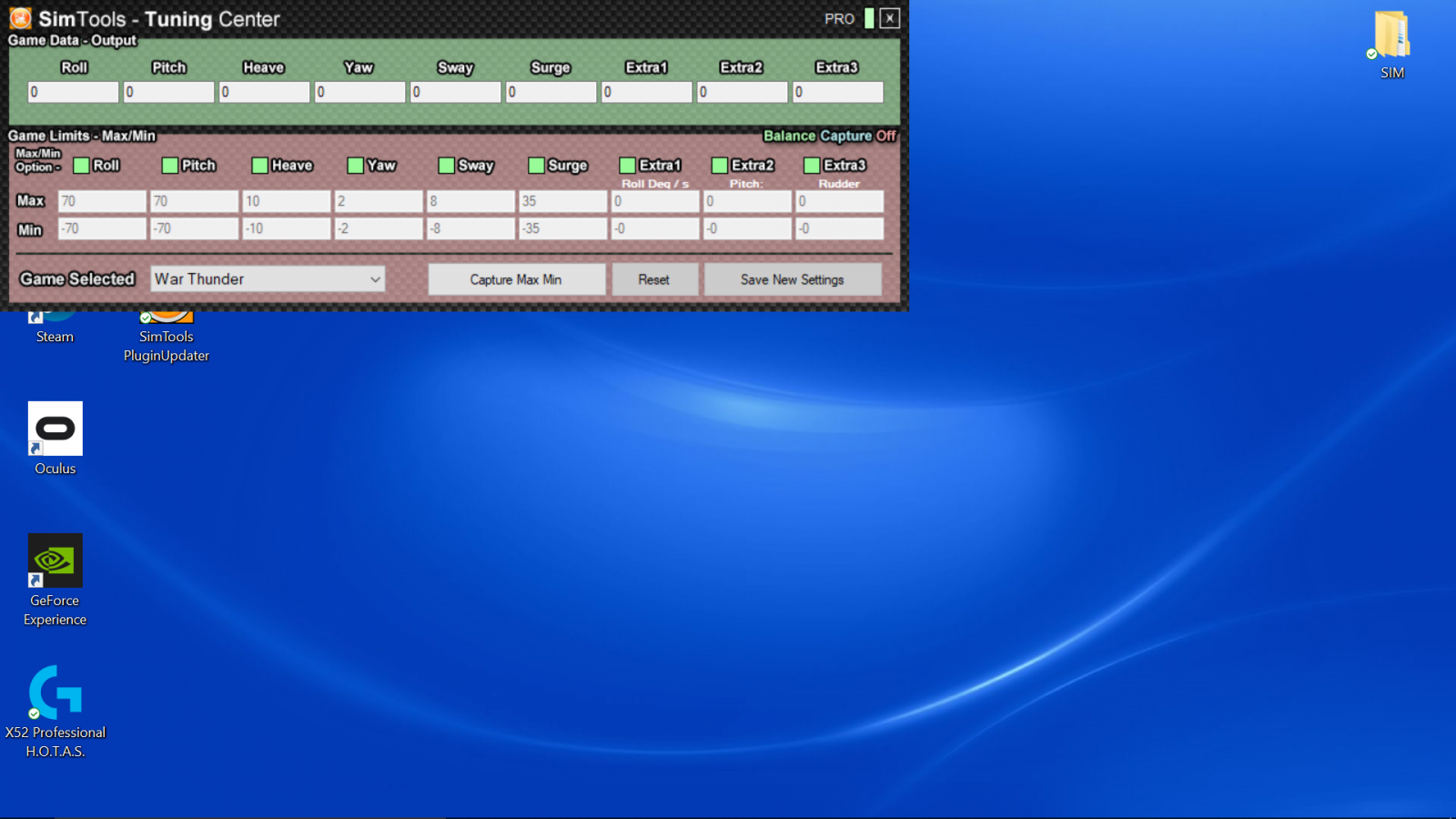Screen dimensions: 1456x819
Task: Click the Pitch Max input field
Action: coord(195,201)
